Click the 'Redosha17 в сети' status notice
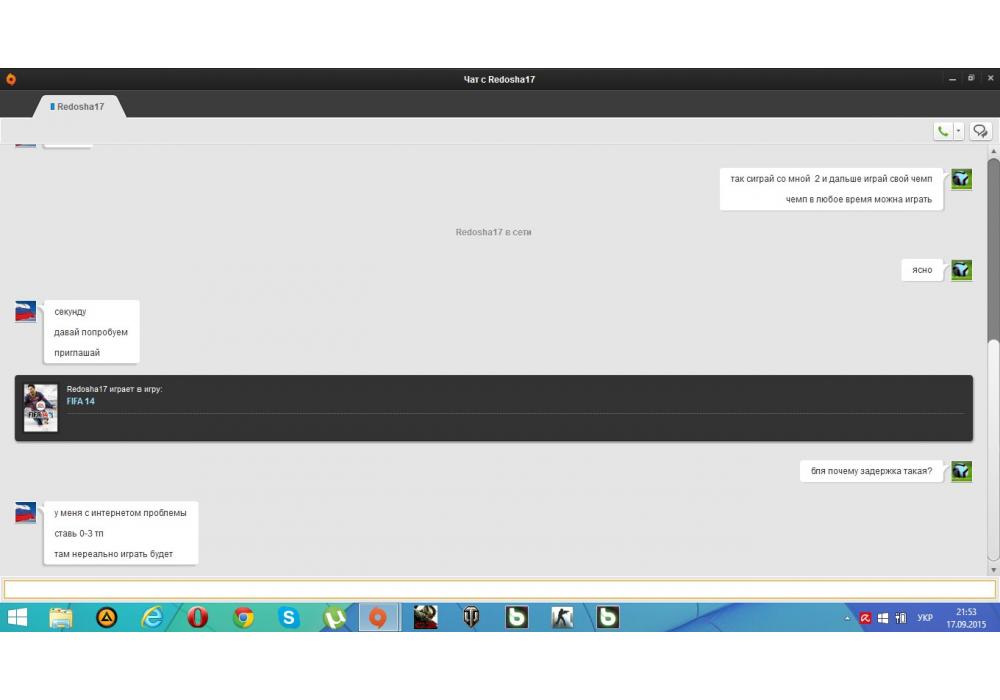Viewport: 1000px width, 700px height. coord(493,232)
